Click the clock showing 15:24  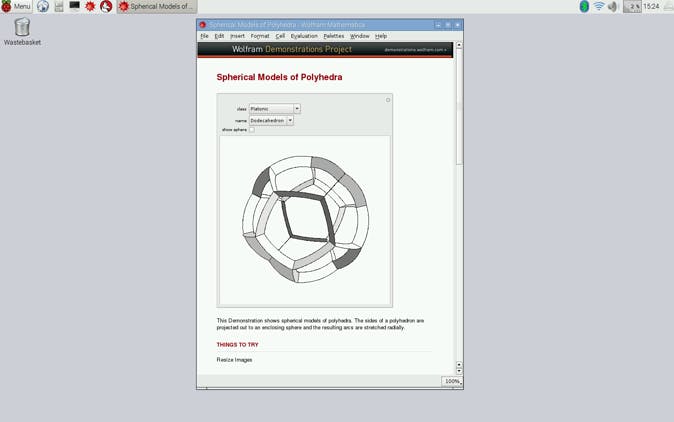pyautogui.click(x=651, y=6)
